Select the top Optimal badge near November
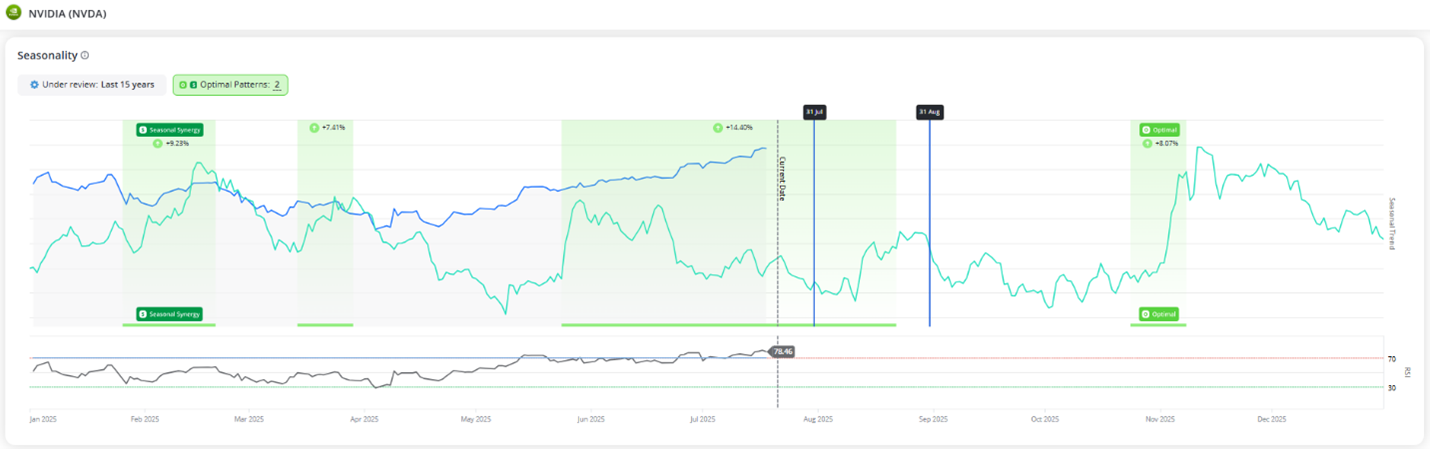 (1160, 130)
